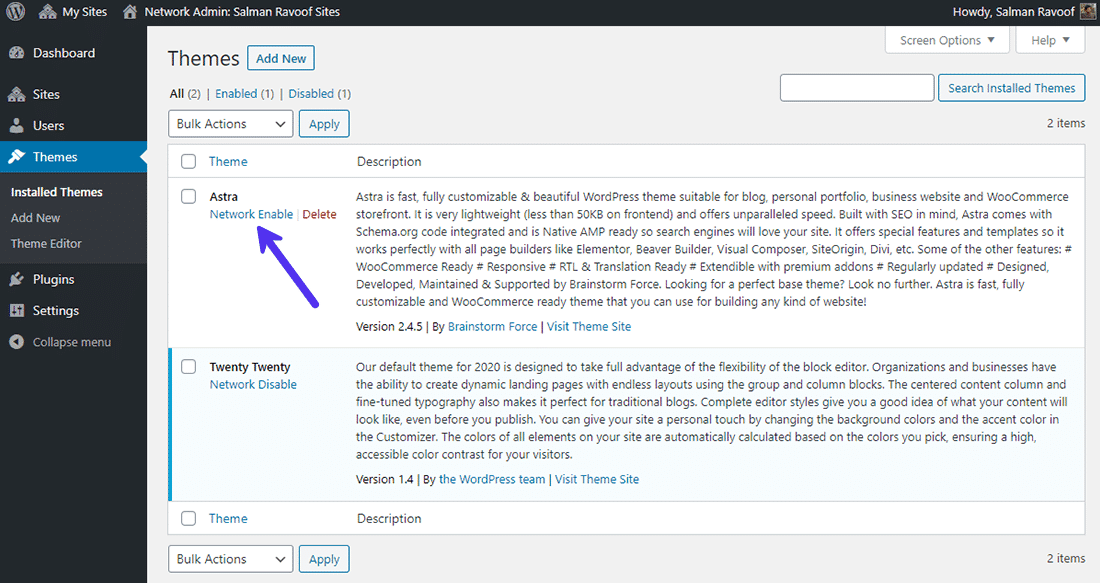The width and height of the screenshot is (1100, 583).
Task: Click the Apply button
Action: coord(324,123)
